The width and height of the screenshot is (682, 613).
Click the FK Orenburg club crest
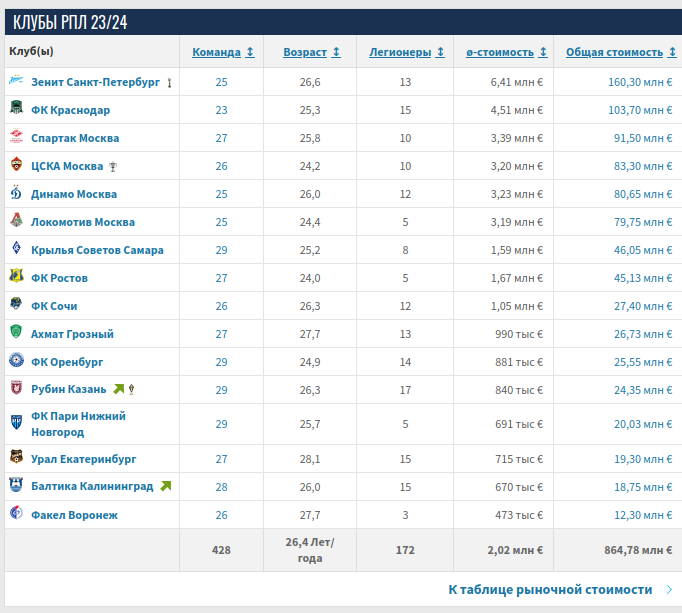[x=16, y=360]
